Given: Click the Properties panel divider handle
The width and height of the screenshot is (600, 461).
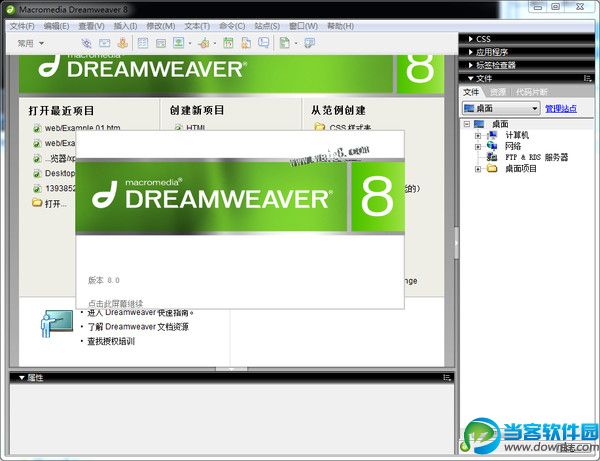Looking at the screenshot, I should click(x=232, y=369).
